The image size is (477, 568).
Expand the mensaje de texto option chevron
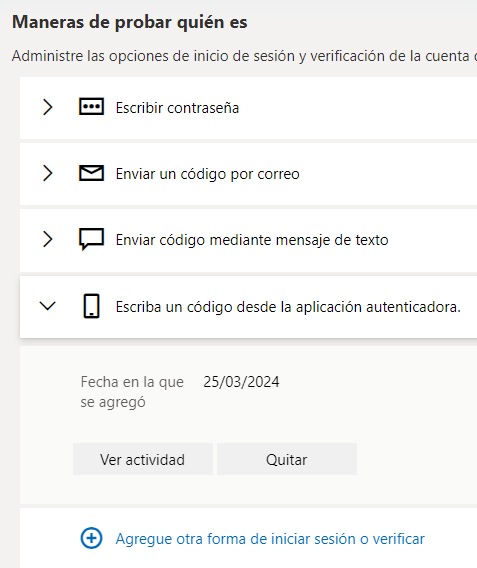48,239
